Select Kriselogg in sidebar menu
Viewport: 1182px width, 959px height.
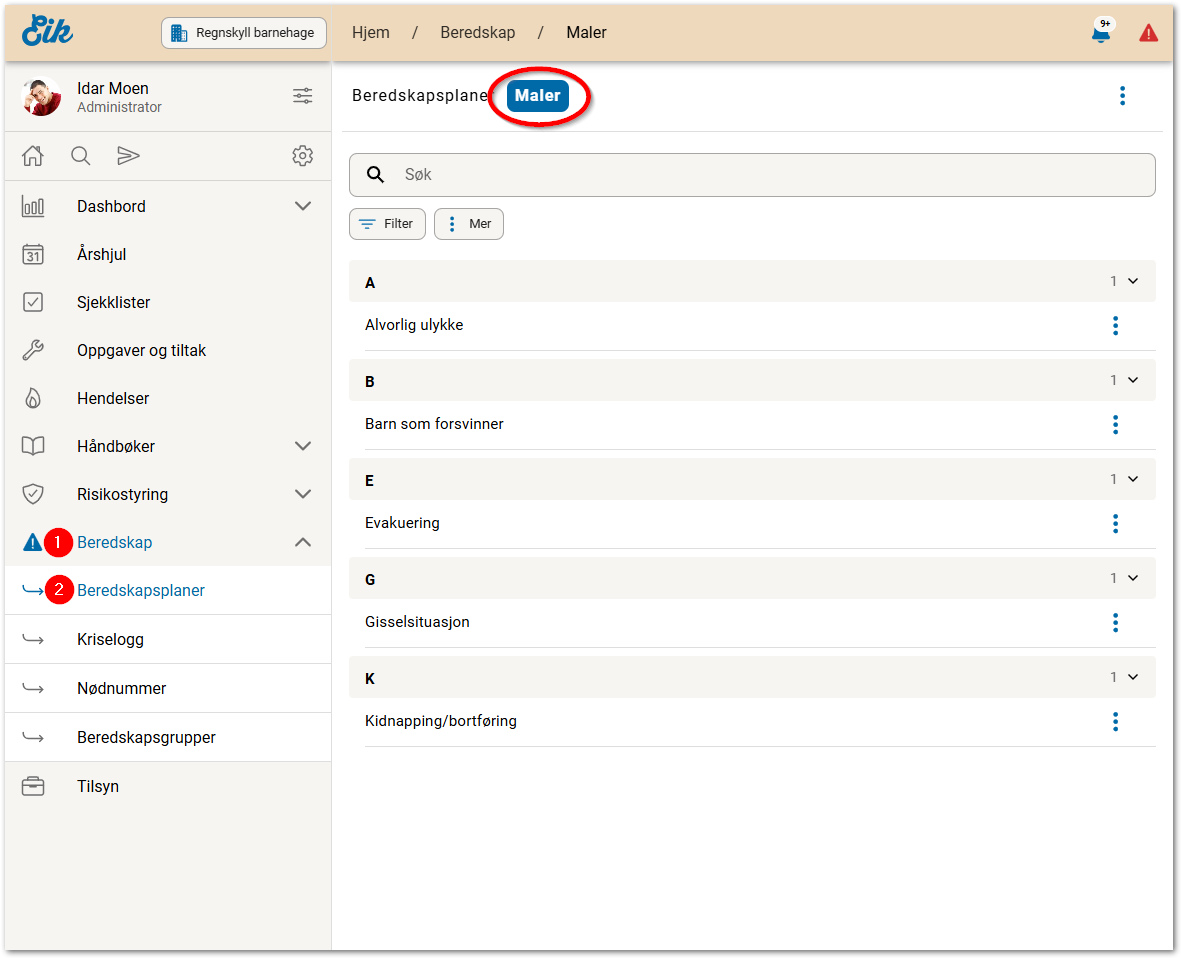pyautogui.click(x=110, y=639)
